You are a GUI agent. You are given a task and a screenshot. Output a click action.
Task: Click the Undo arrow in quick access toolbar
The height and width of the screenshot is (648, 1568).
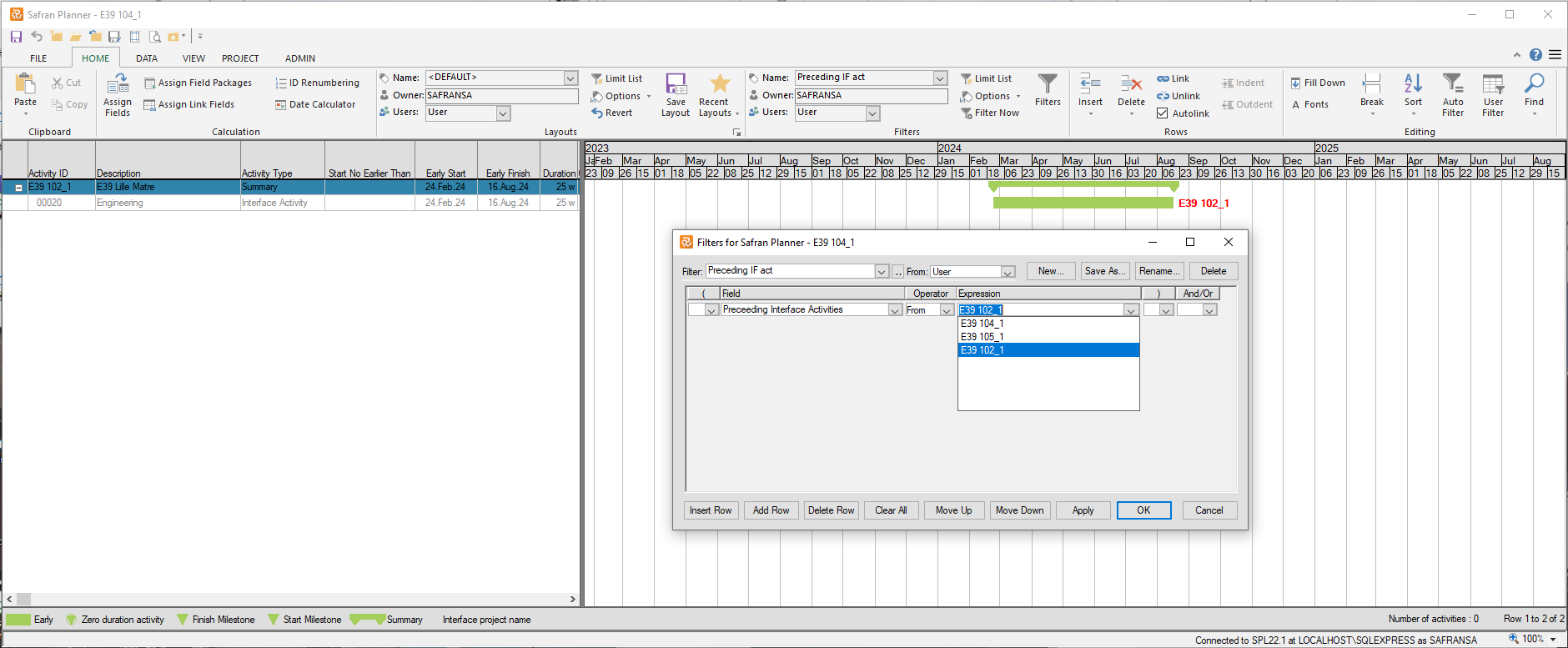coord(37,37)
